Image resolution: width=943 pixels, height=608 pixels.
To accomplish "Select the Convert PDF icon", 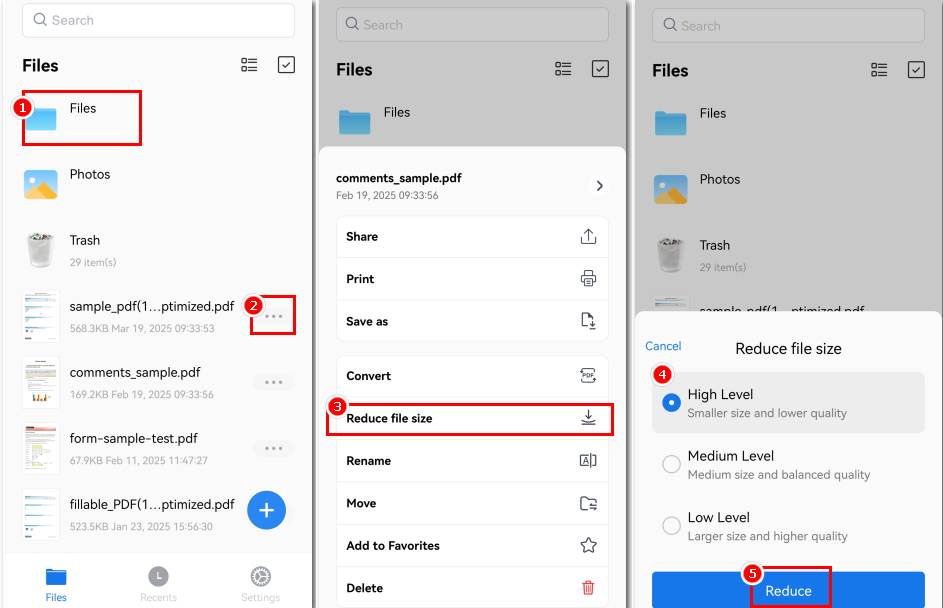I will (x=589, y=376).
